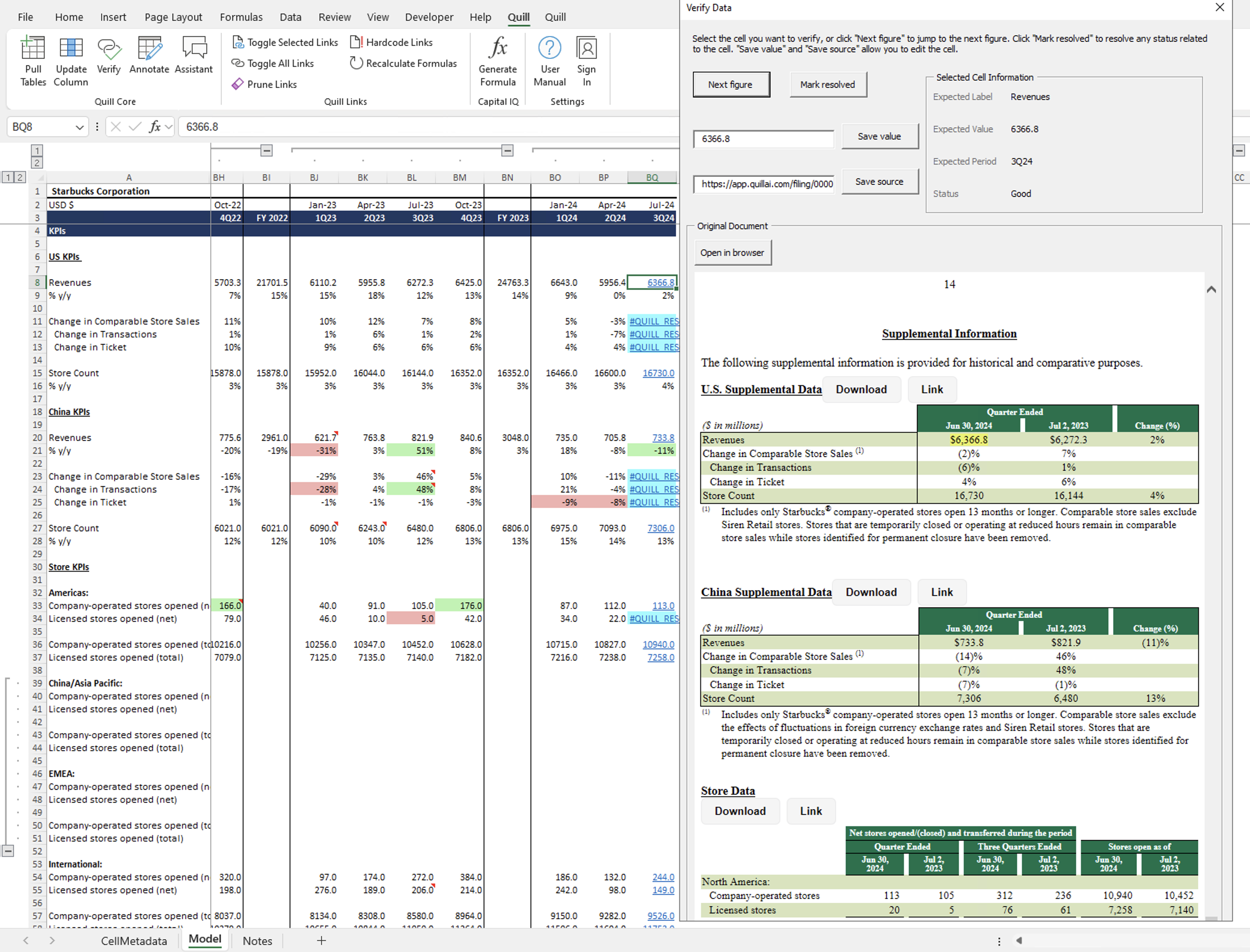
Task: Select the row 8 header
Action: pyautogui.click(x=38, y=283)
